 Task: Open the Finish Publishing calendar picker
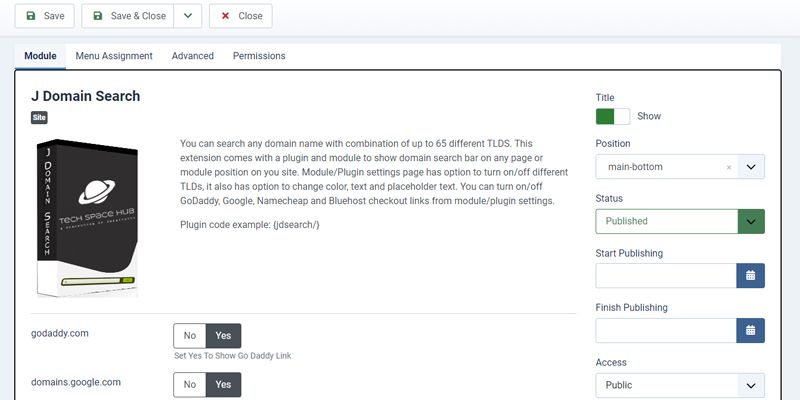[x=751, y=331]
